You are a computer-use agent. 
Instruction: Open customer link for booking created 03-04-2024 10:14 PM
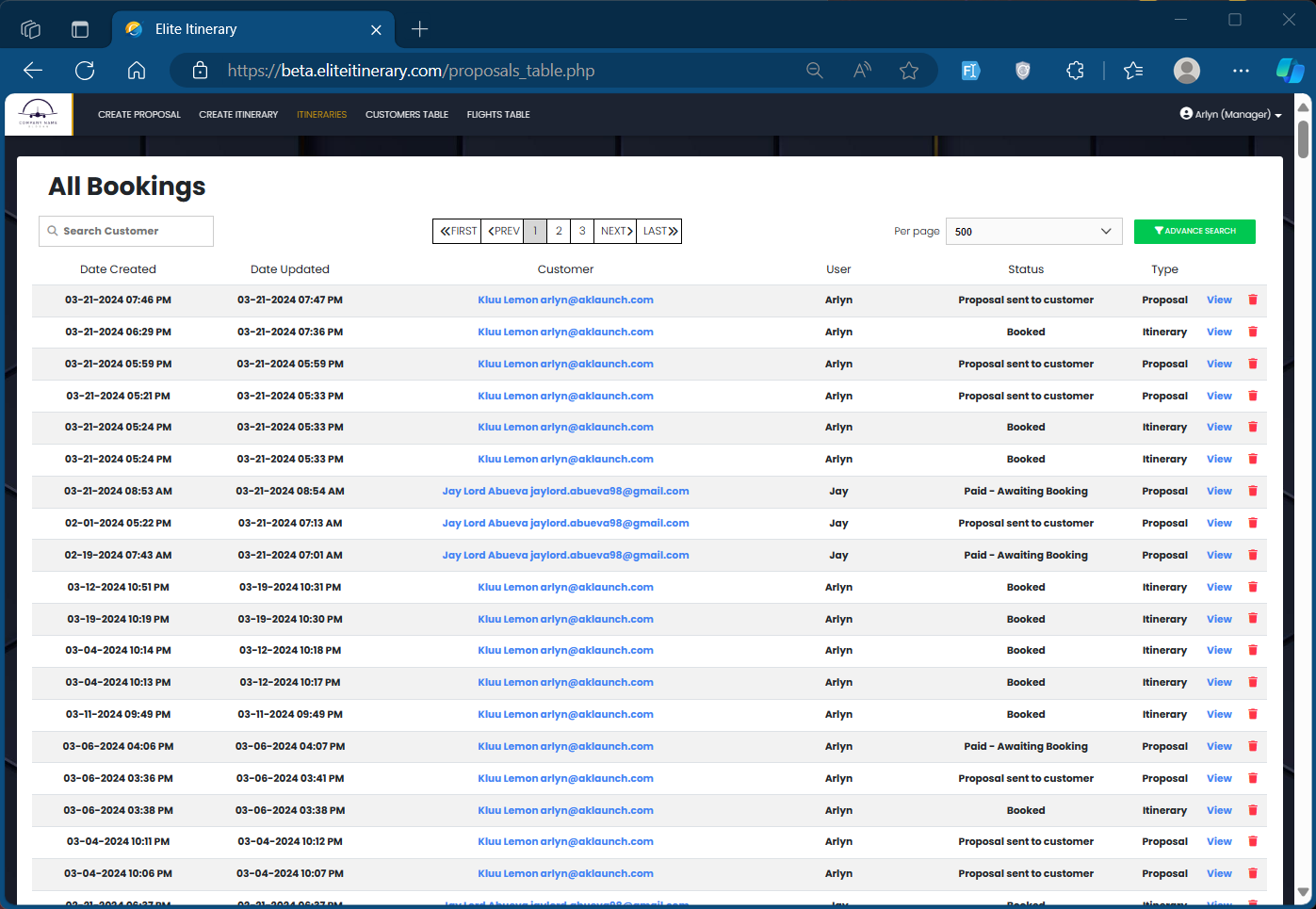565,650
